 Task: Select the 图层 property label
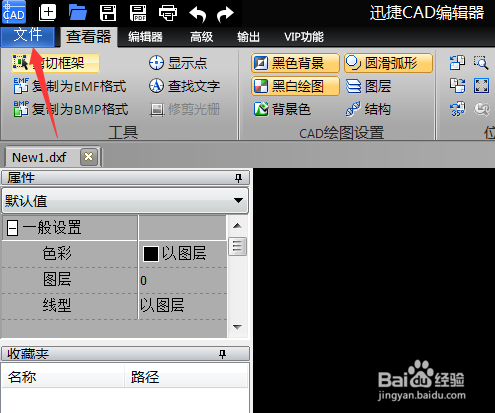57,280
